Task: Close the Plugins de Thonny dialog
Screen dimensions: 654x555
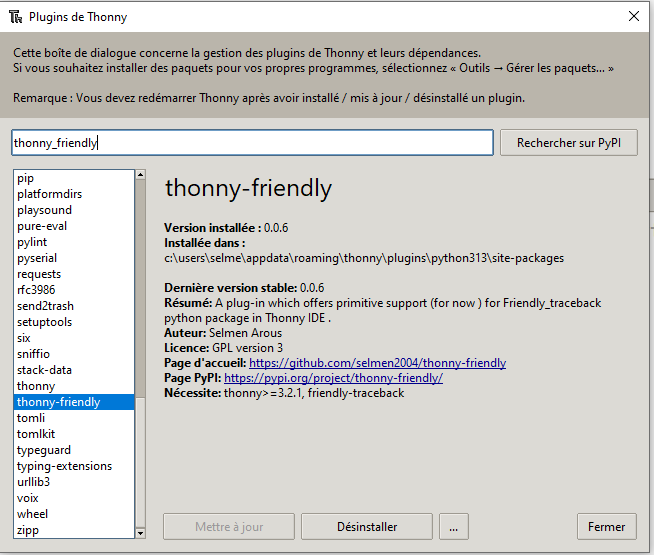Action: (634, 16)
